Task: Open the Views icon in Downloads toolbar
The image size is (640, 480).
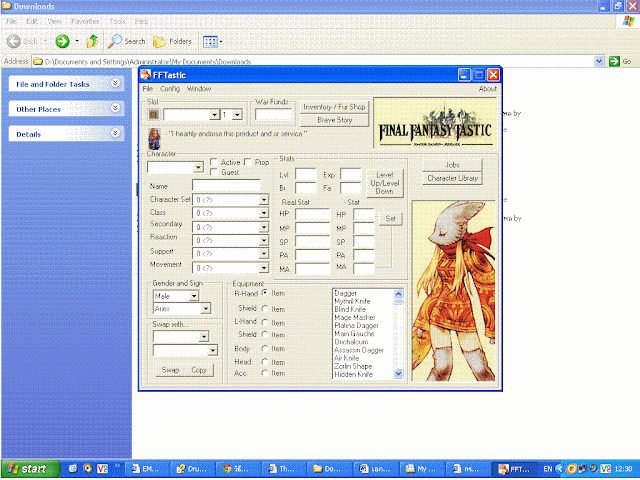Action: [x=211, y=41]
